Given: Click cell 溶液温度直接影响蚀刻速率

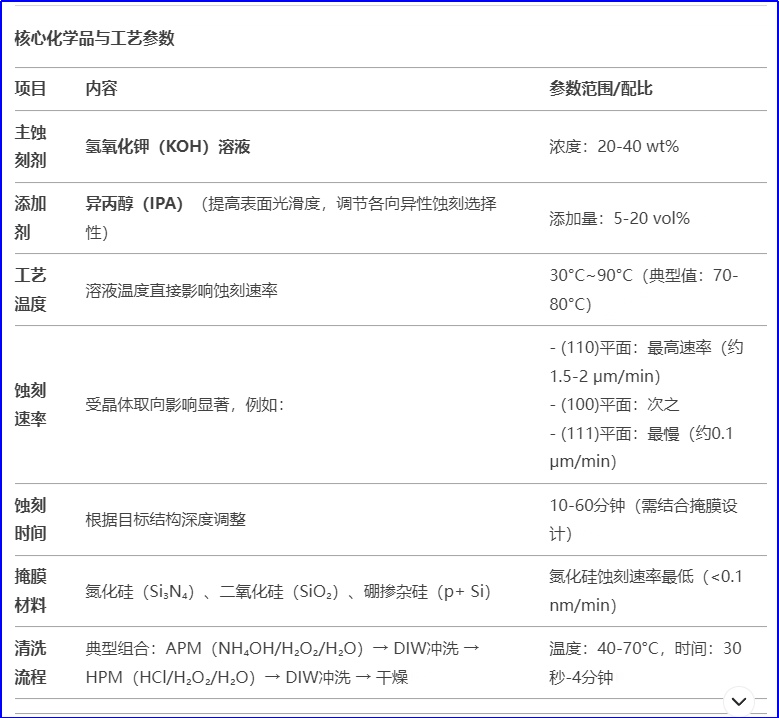Looking at the screenshot, I should pyautogui.click(x=181, y=290).
